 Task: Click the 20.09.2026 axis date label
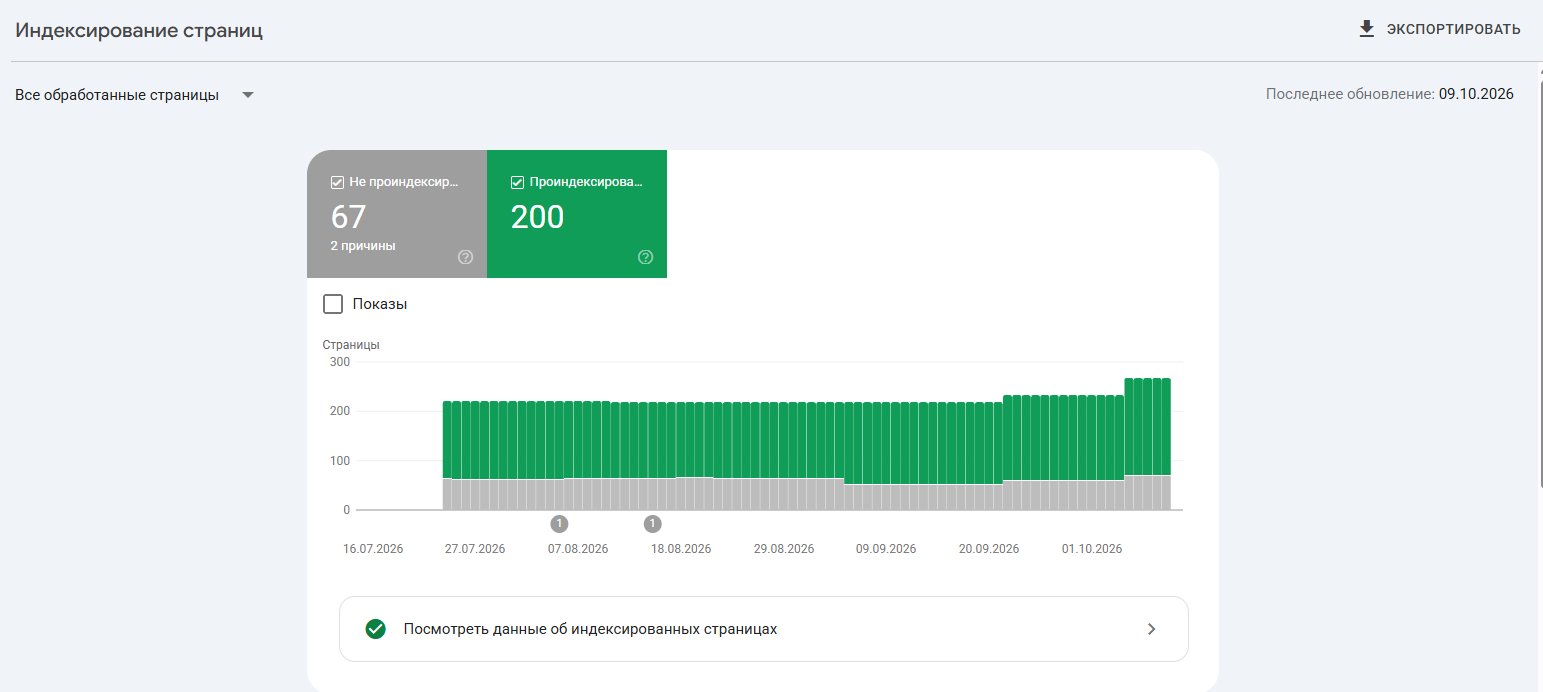tap(989, 549)
